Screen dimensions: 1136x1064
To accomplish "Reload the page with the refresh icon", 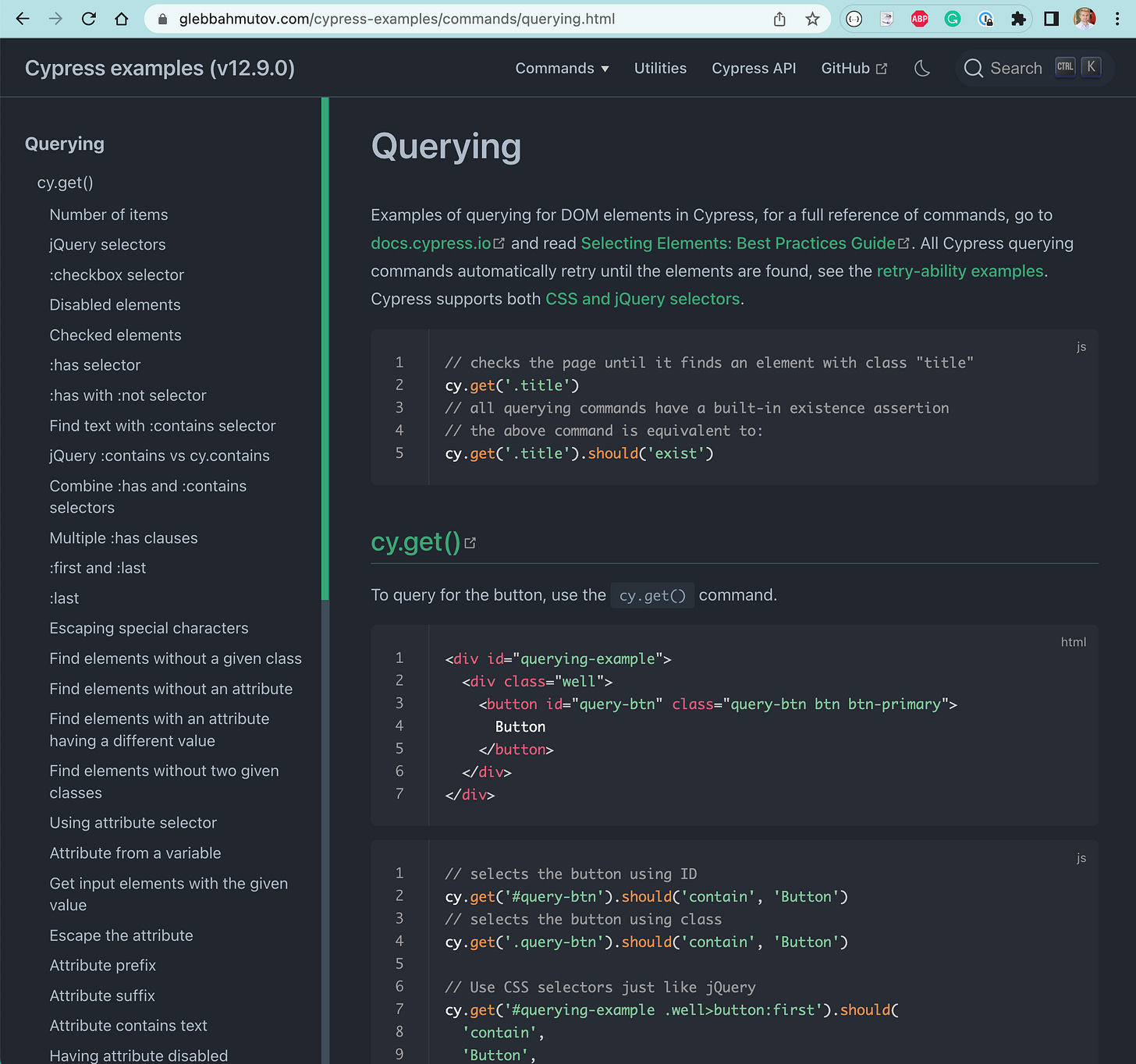I will click(89, 19).
